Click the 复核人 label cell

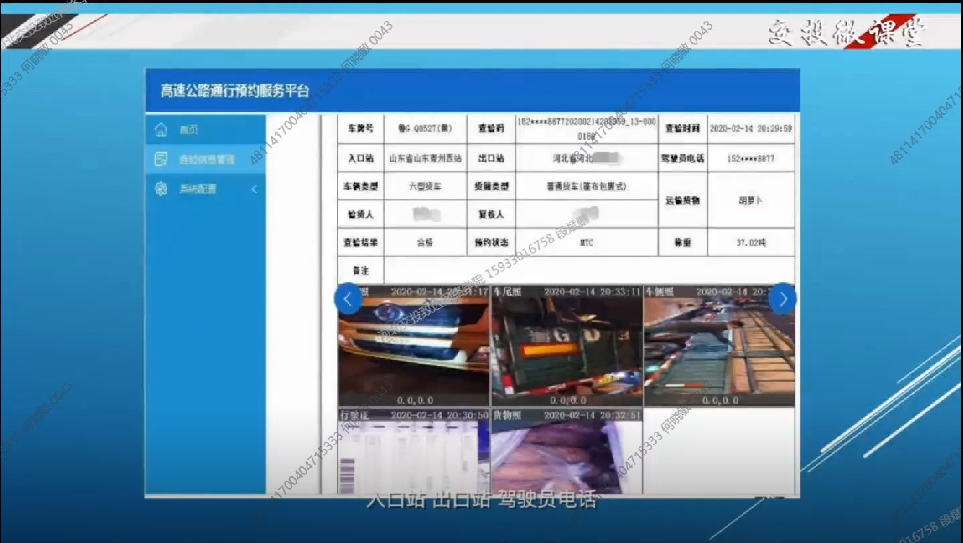491,214
